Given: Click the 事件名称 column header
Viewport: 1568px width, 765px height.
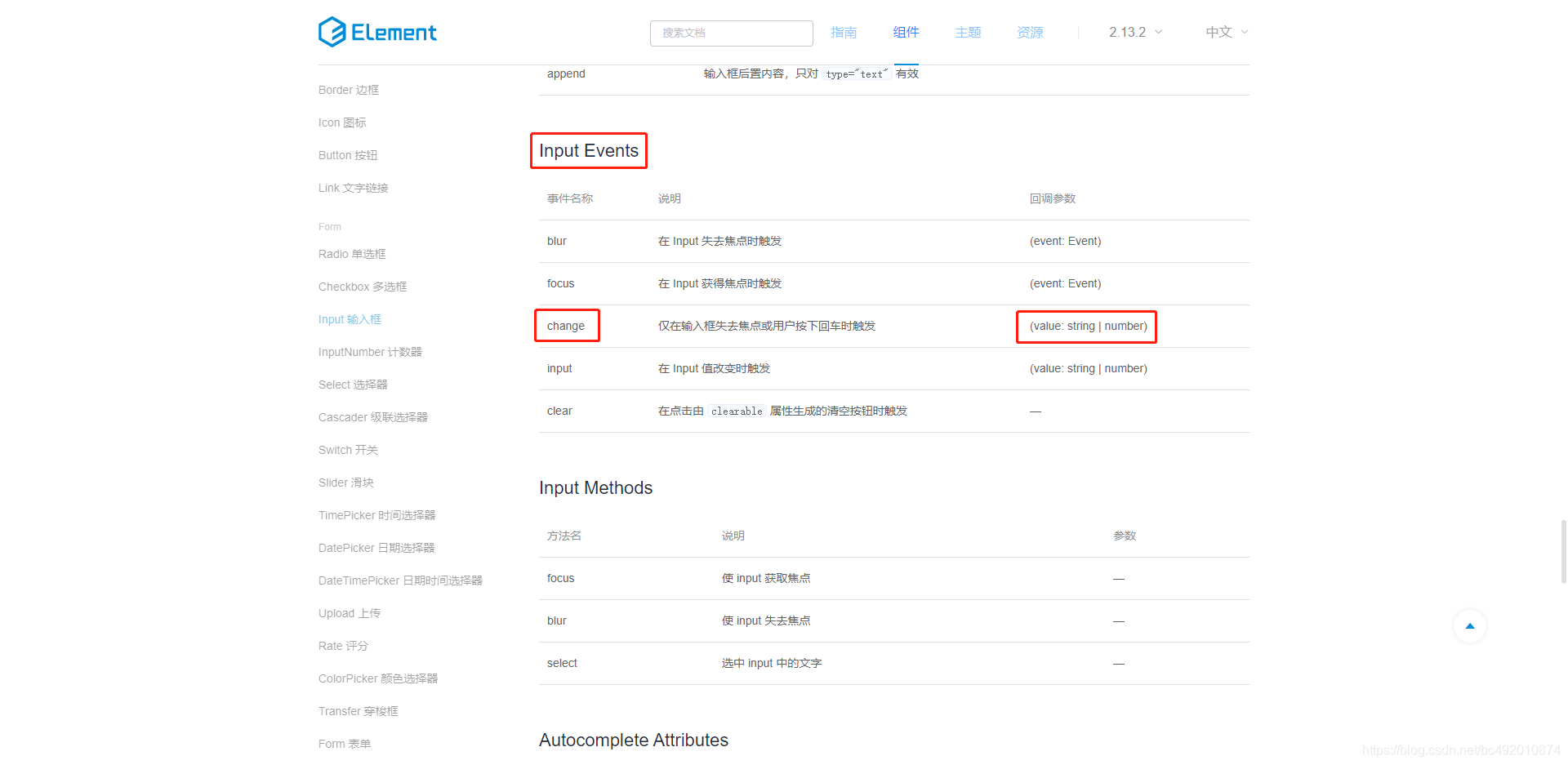Looking at the screenshot, I should [570, 198].
